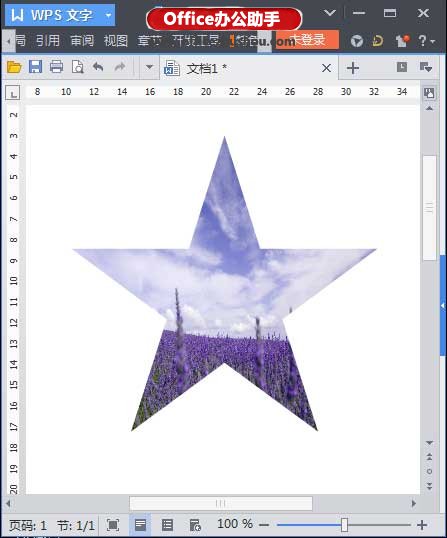
Task: Switch to the 章节 ribbon tab
Action: [150, 40]
